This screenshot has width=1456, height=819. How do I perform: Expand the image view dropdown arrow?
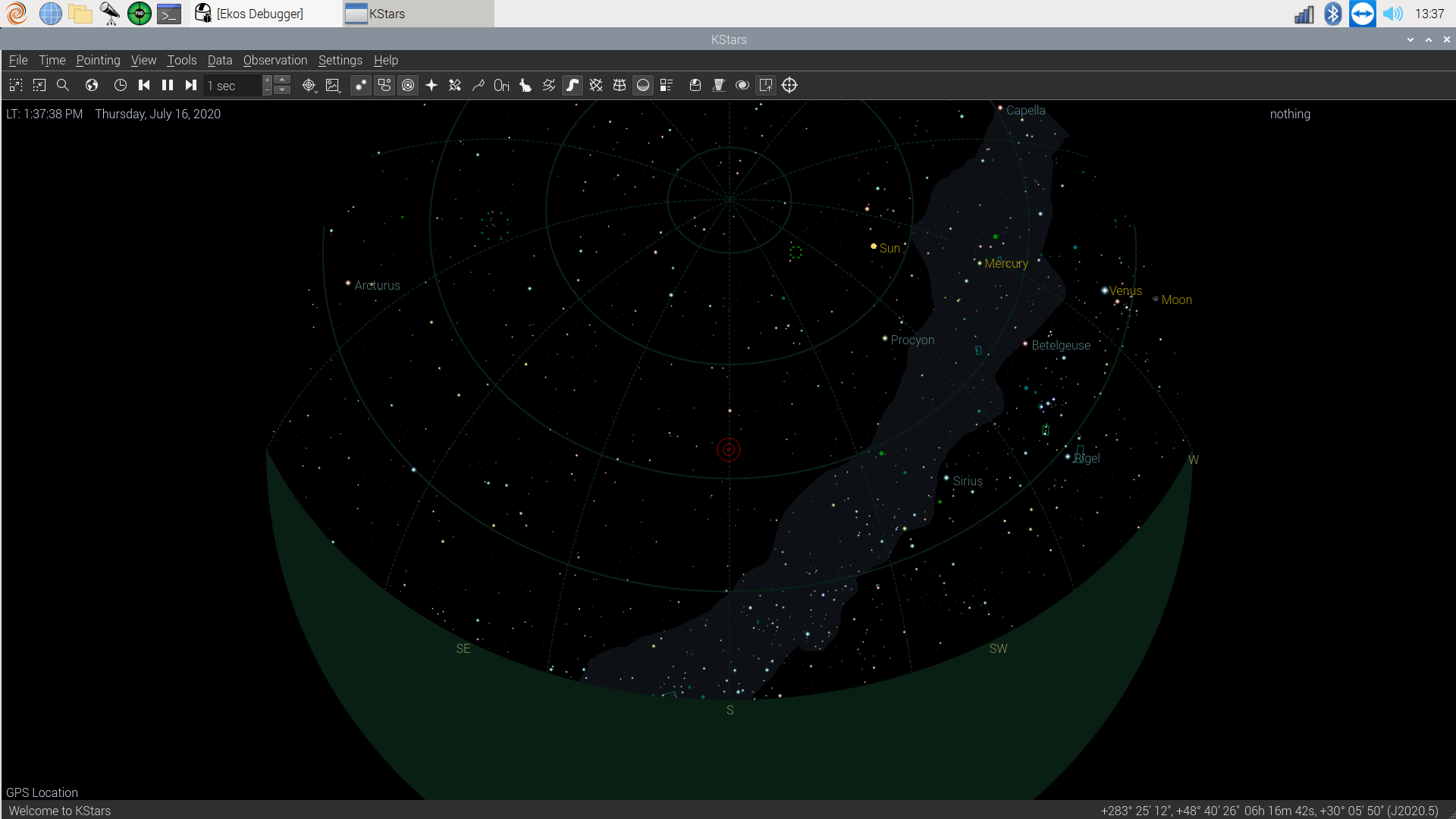point(340,91)
